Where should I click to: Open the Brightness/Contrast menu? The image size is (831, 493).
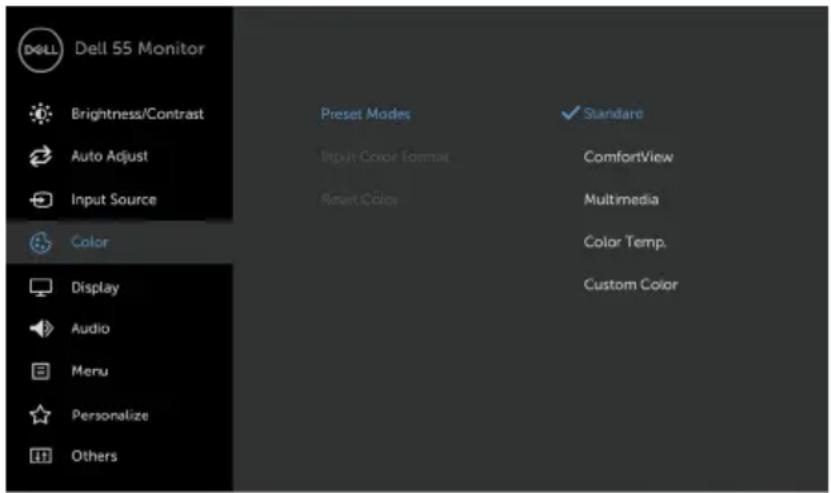coord(137,114)
